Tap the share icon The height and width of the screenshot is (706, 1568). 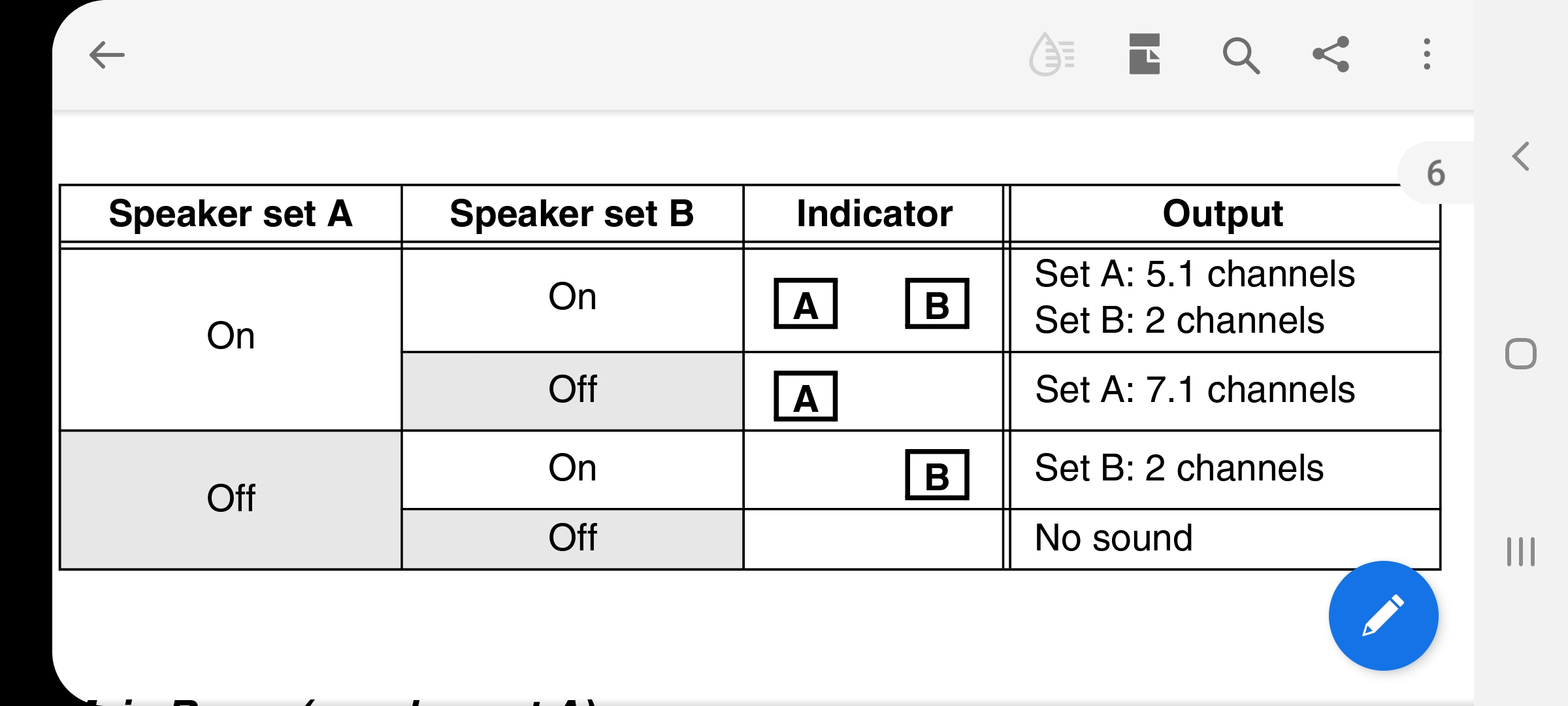point(1331,54)
